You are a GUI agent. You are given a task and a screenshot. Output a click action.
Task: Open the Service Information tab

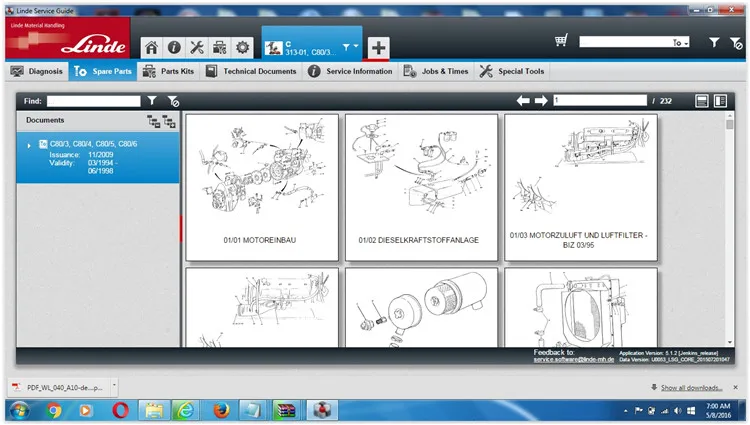351,71
